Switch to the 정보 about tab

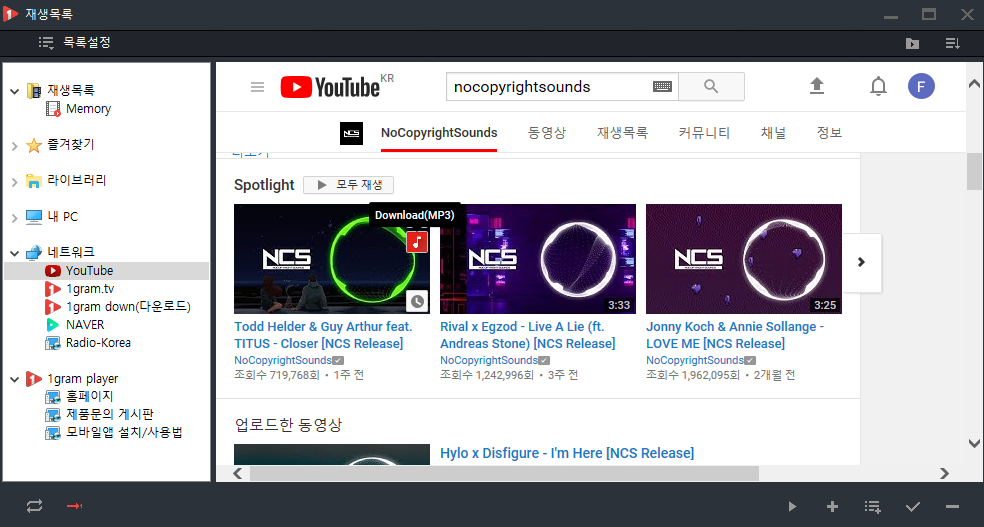(829, 133)
